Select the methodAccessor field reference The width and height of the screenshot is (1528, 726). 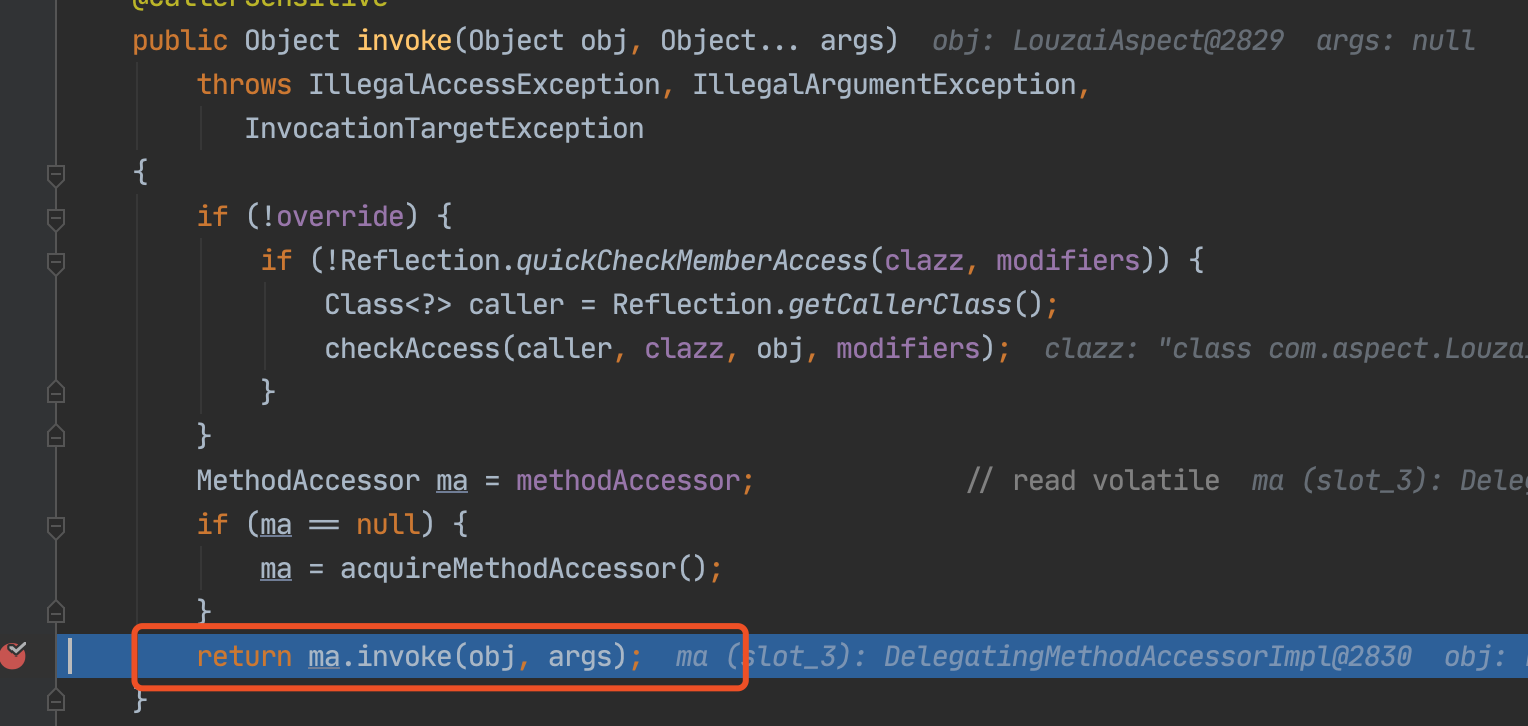628,481
